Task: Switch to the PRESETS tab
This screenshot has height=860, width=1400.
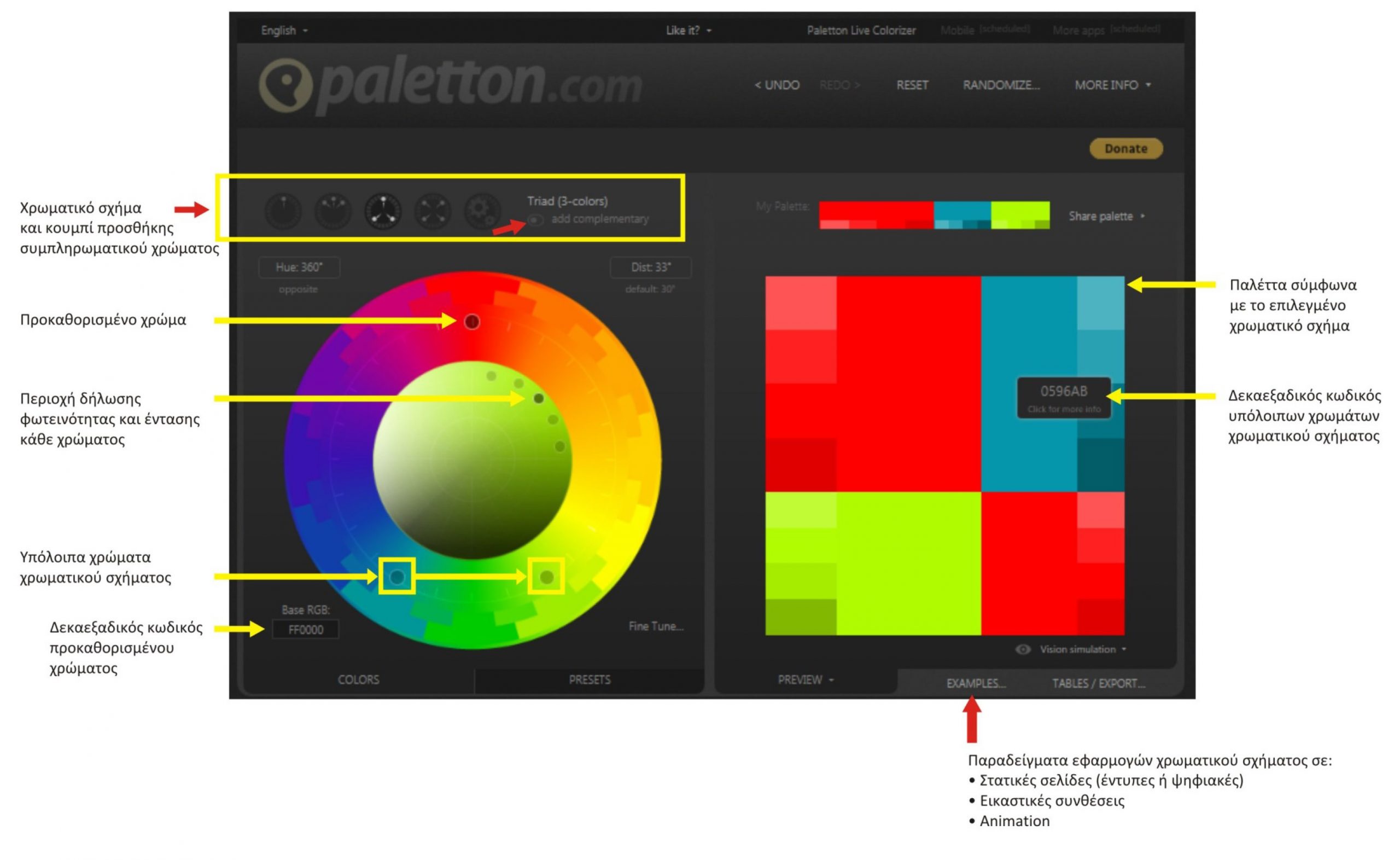Action: pos(590,679)
